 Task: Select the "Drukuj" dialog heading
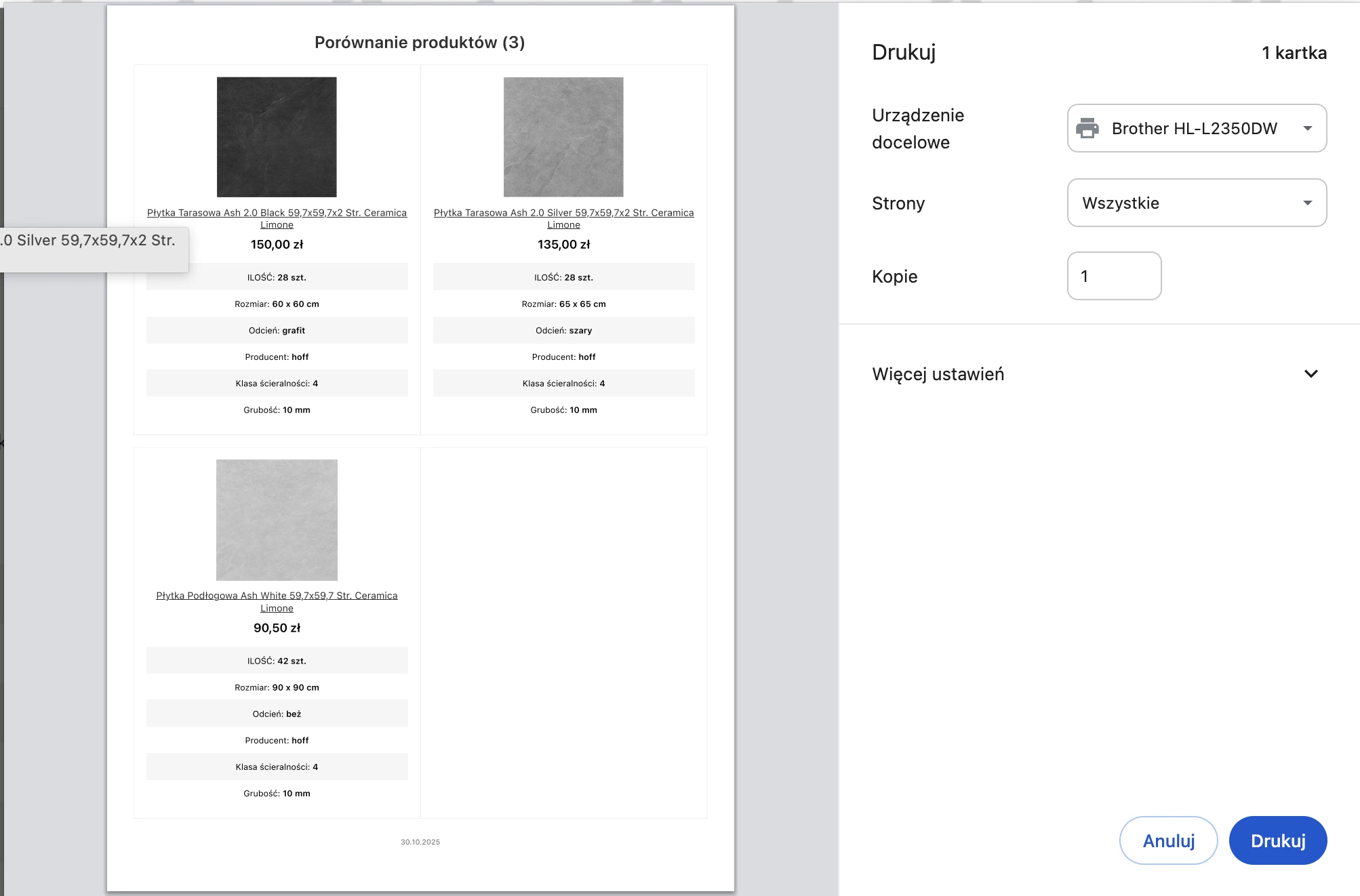(903, 52)
